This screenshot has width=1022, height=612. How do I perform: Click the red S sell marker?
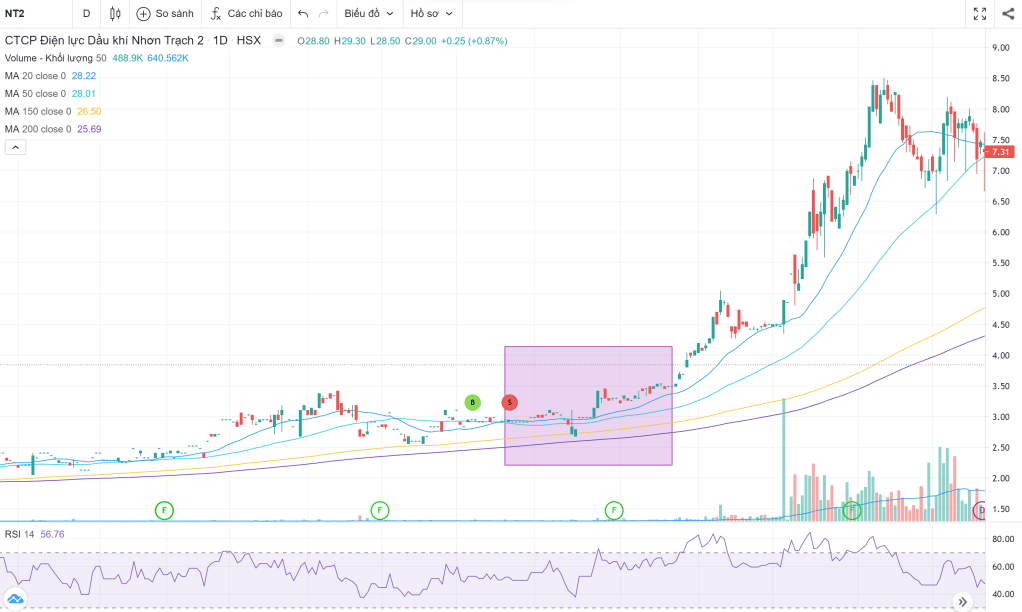[510, 402]
